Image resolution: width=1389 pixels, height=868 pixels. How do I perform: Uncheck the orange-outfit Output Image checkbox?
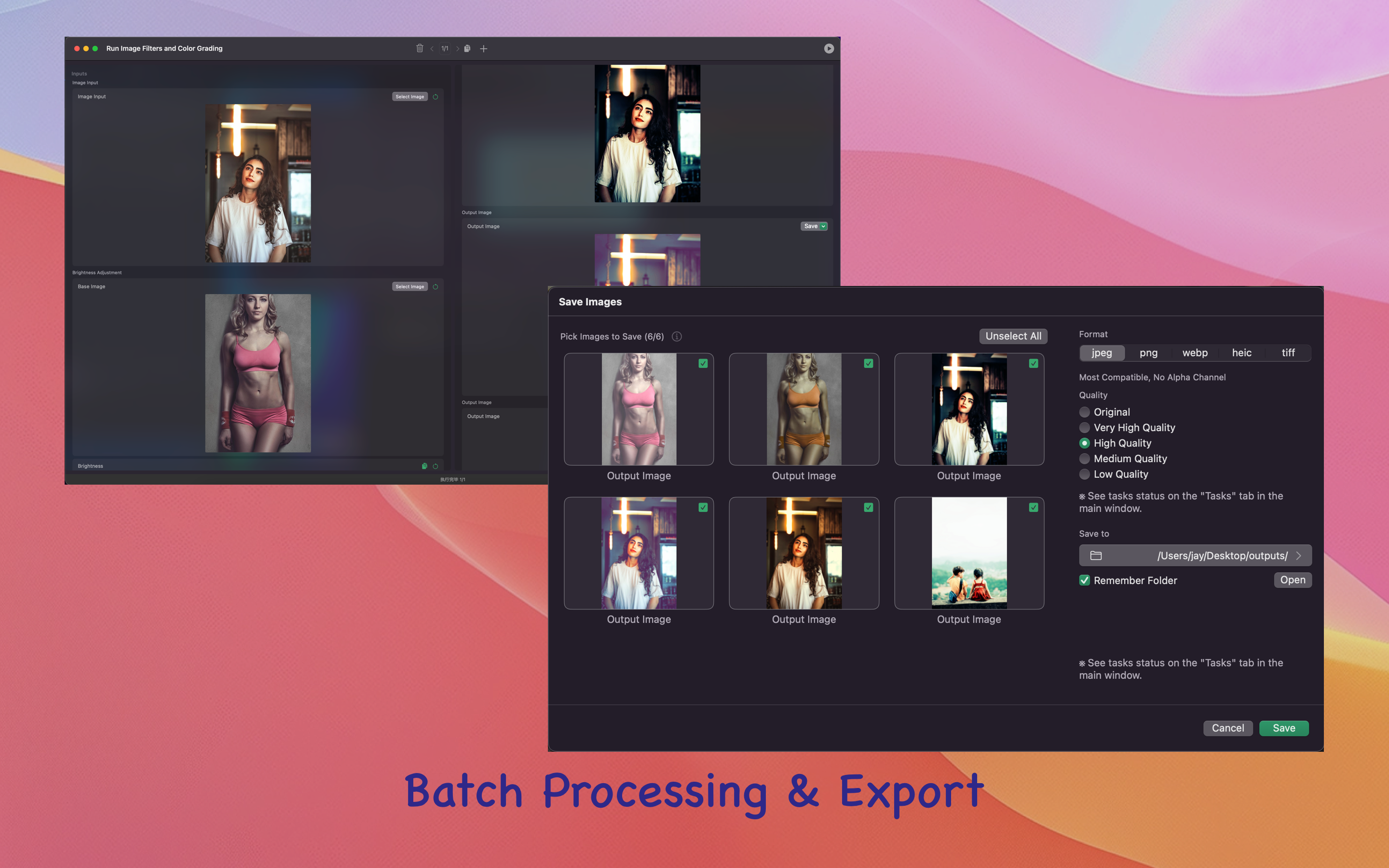[x=869, y=364]
